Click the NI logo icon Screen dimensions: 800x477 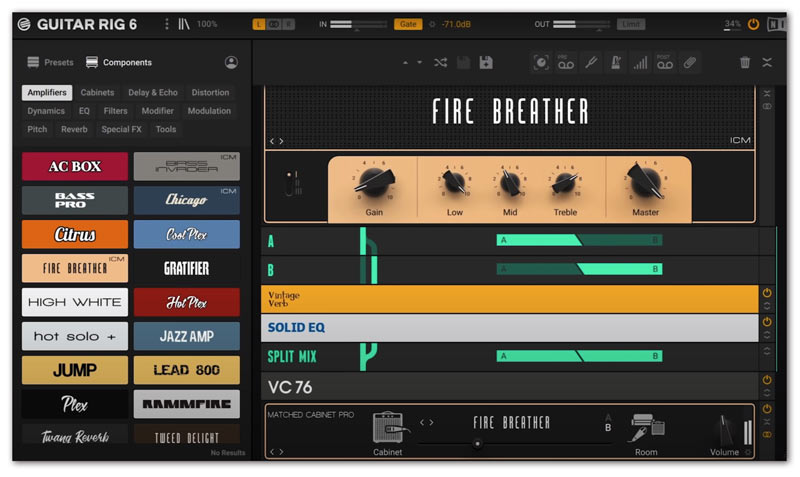coord(776,24)
